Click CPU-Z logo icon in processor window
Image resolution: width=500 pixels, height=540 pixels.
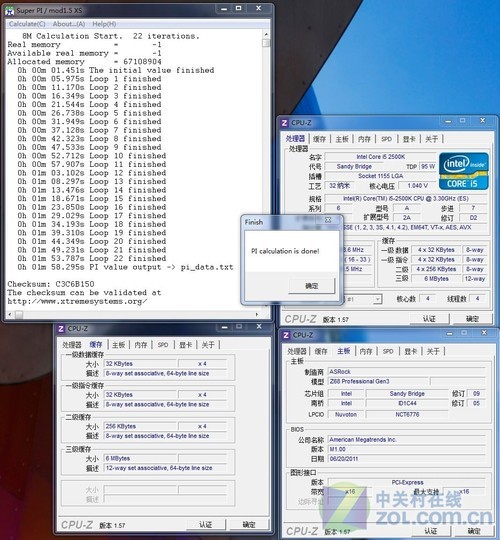(x=285, y=123)
